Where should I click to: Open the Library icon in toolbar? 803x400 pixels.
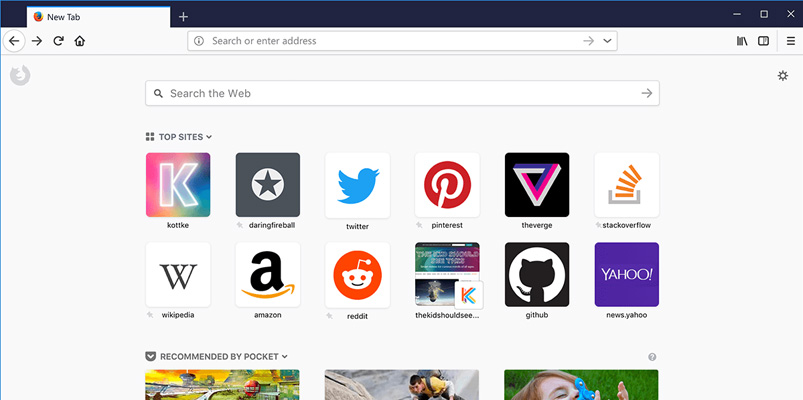click(742, 41)
